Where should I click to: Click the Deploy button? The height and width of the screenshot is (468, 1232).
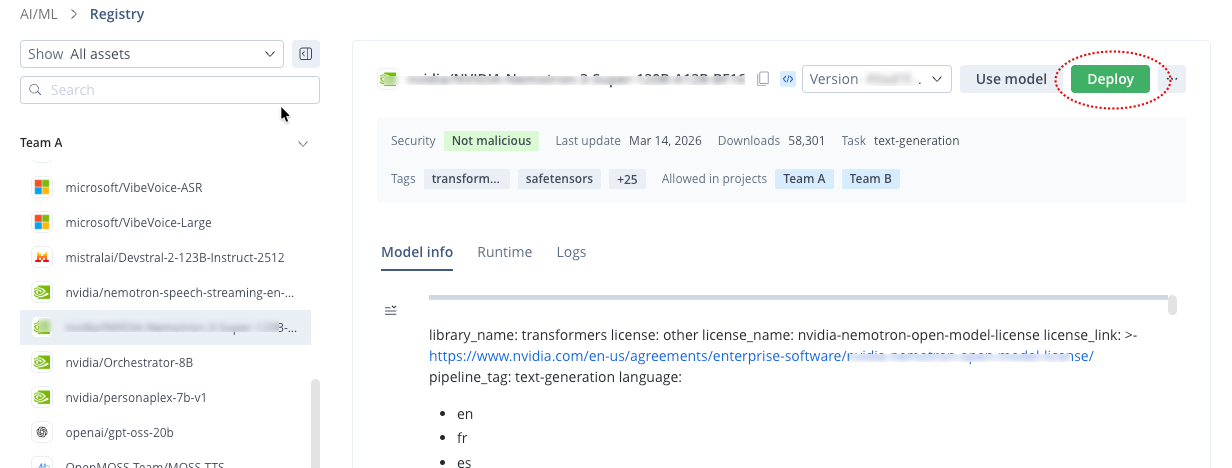1110,79
